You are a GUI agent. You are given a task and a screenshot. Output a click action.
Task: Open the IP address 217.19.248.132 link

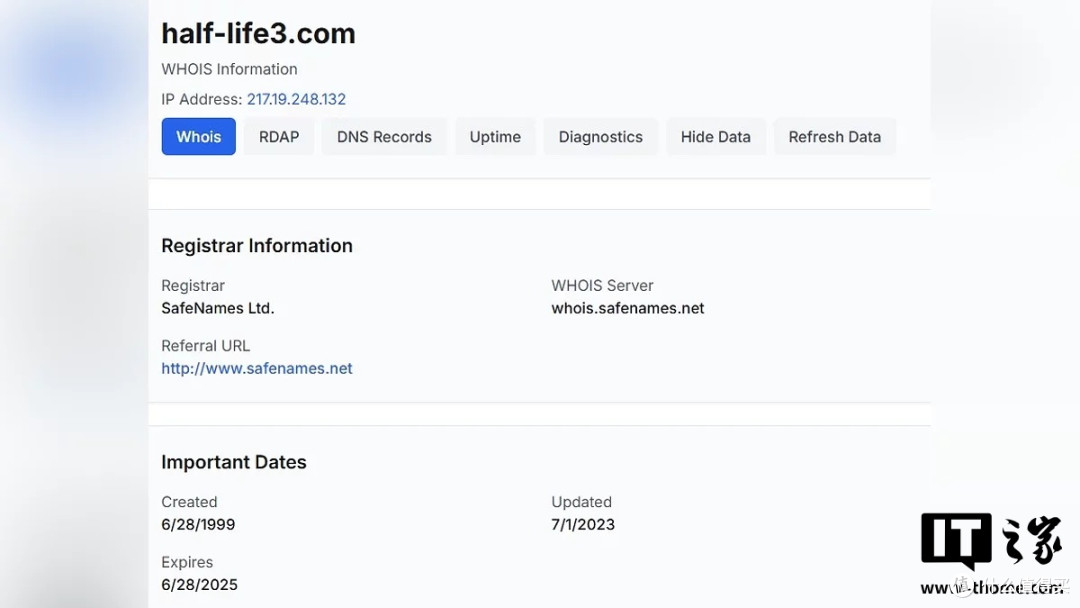pos(296,99)
